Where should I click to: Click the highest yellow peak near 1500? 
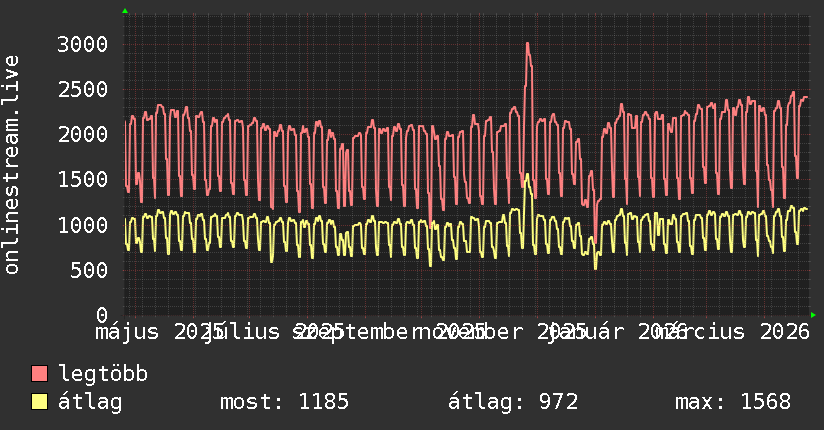click(x=527, y=175)
